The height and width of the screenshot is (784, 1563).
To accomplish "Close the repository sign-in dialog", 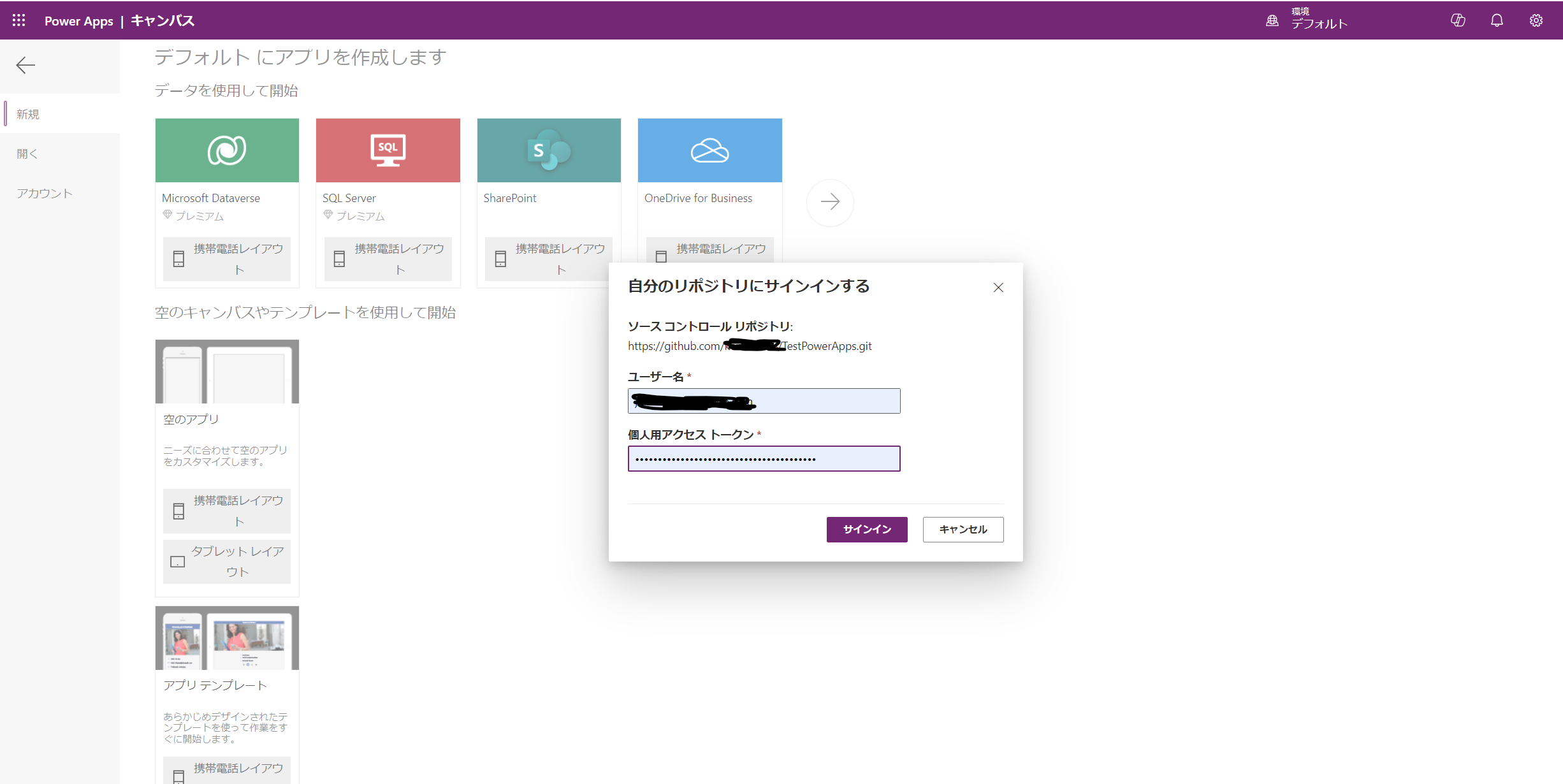I will [998, 287].
